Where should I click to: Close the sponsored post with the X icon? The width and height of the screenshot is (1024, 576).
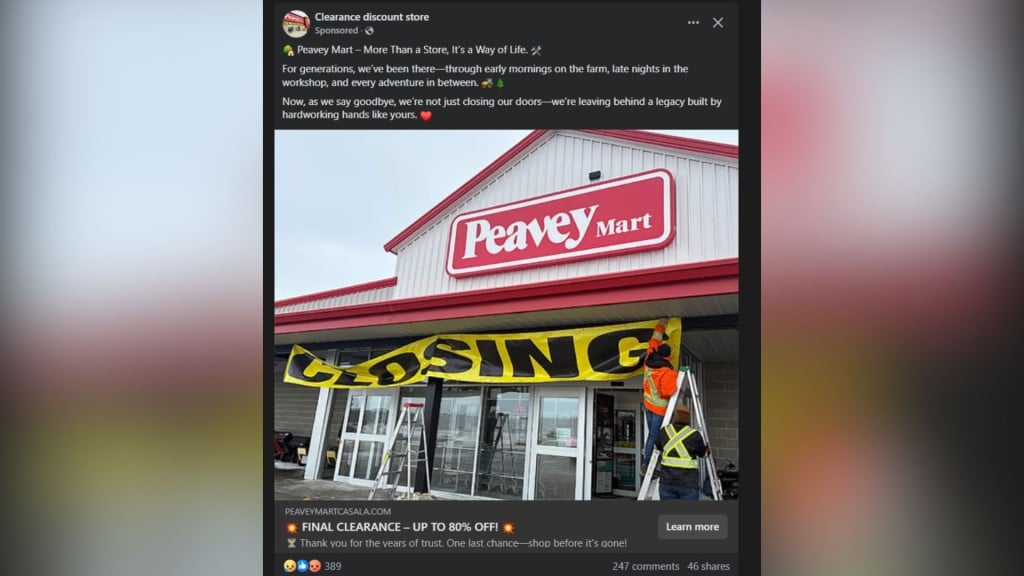coord(718,22)
